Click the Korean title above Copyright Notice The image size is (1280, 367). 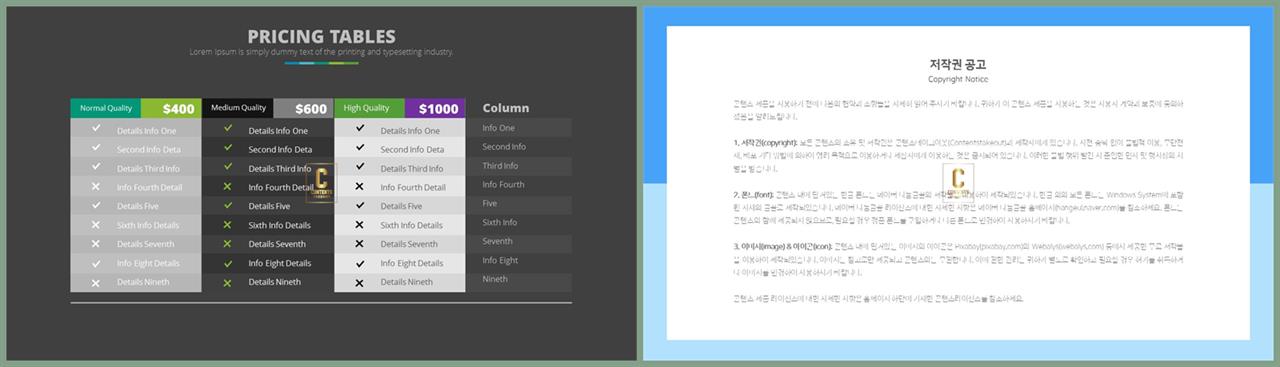958,64
